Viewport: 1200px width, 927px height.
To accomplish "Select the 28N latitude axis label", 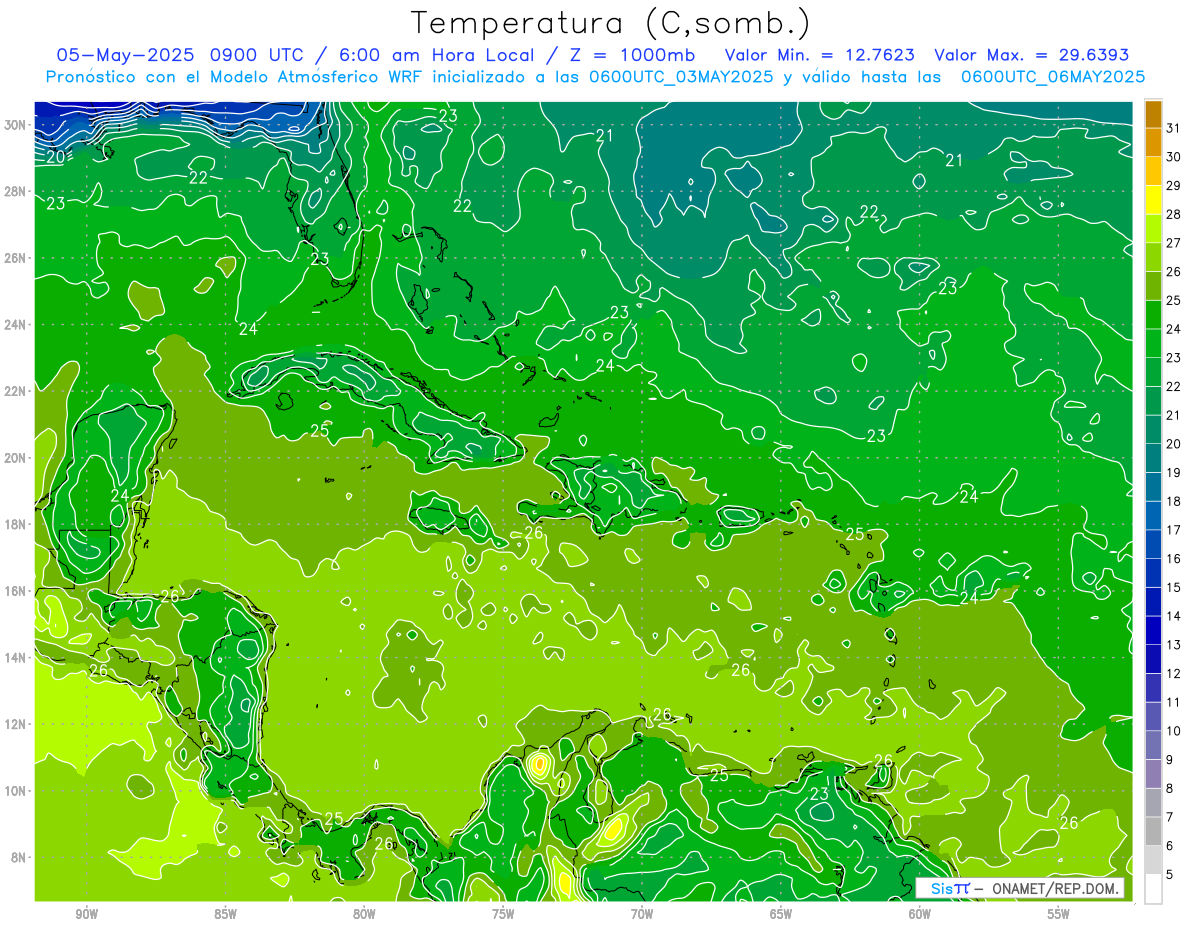I will pyautogui.click(x=16, y=191).
